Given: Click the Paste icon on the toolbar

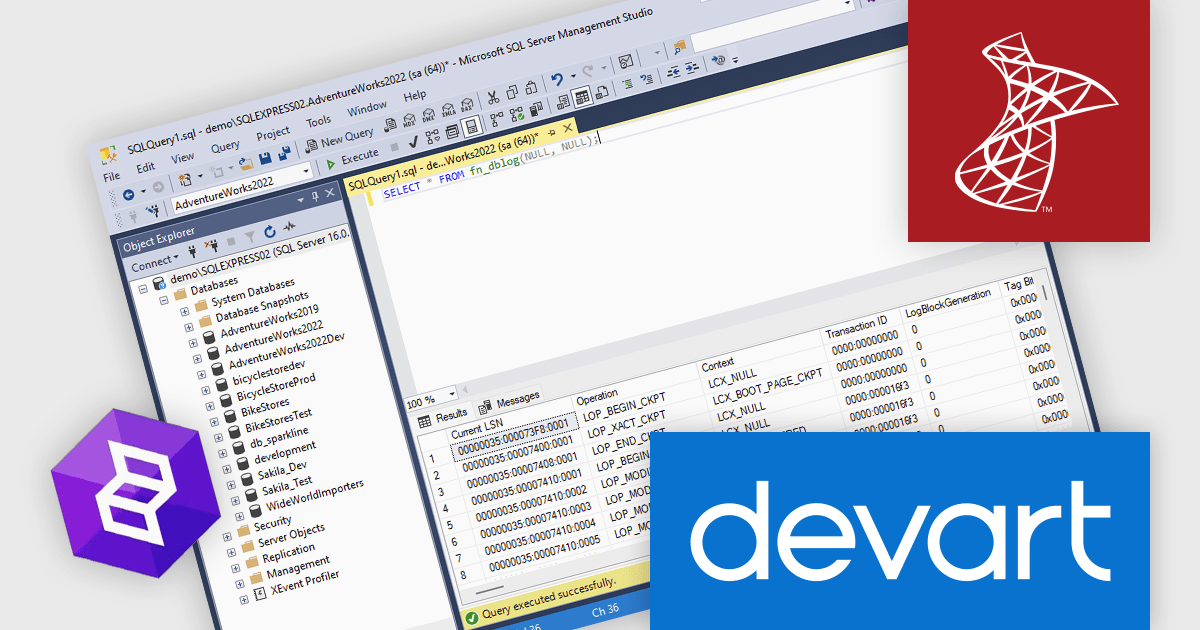Looking at the screenshot, I should click(x=531, y=86).
